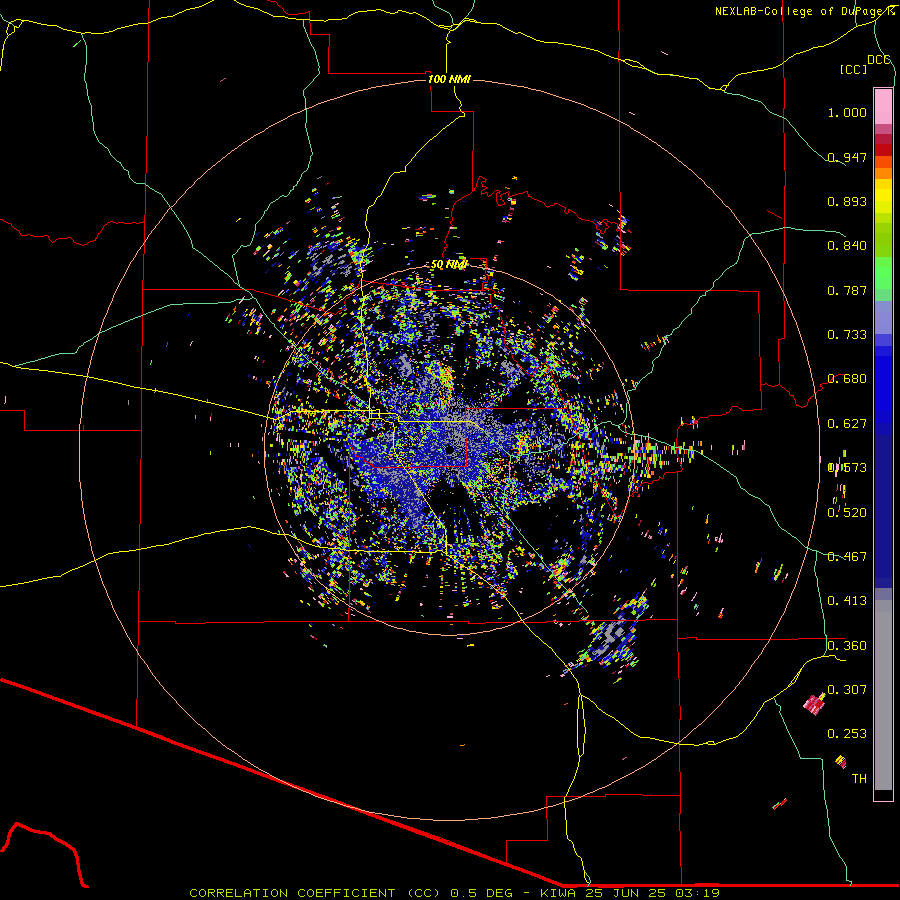900x900 pixels.
Task: Click the 50 NMI range ring label
Action: (x=449, y=265)
